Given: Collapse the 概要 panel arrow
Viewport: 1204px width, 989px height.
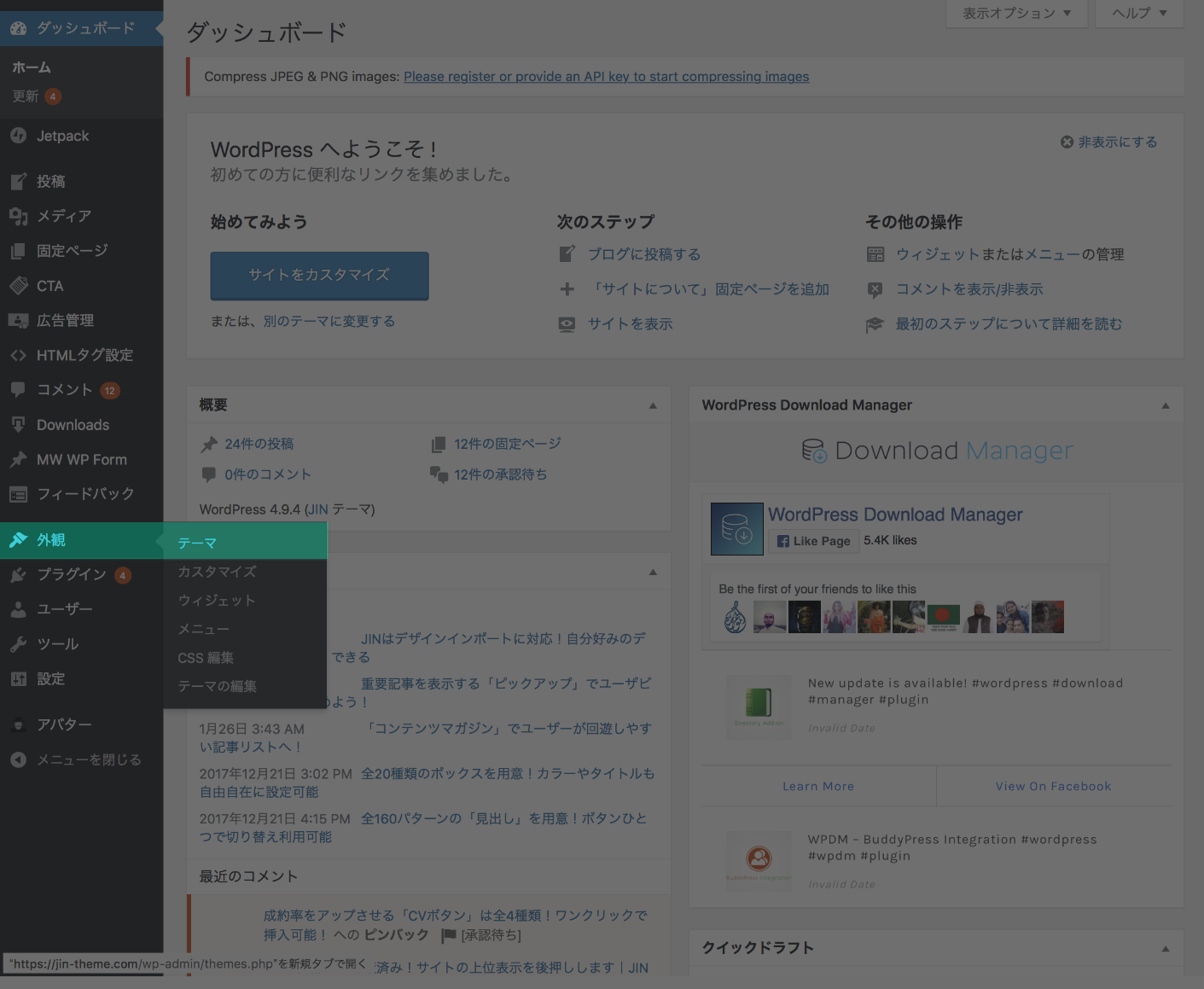Looking at the screenshot, I should (653, 405).
